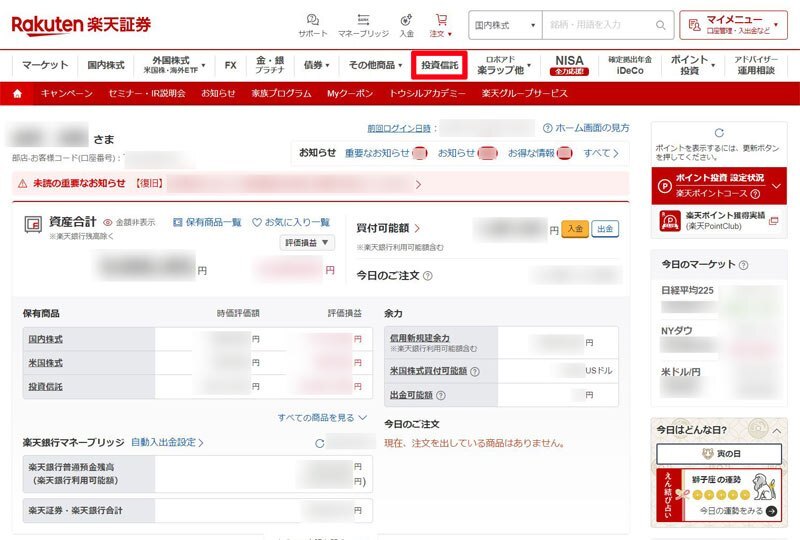Click the help icon beside 楽天ポイントコース

[x=756, y=194]
